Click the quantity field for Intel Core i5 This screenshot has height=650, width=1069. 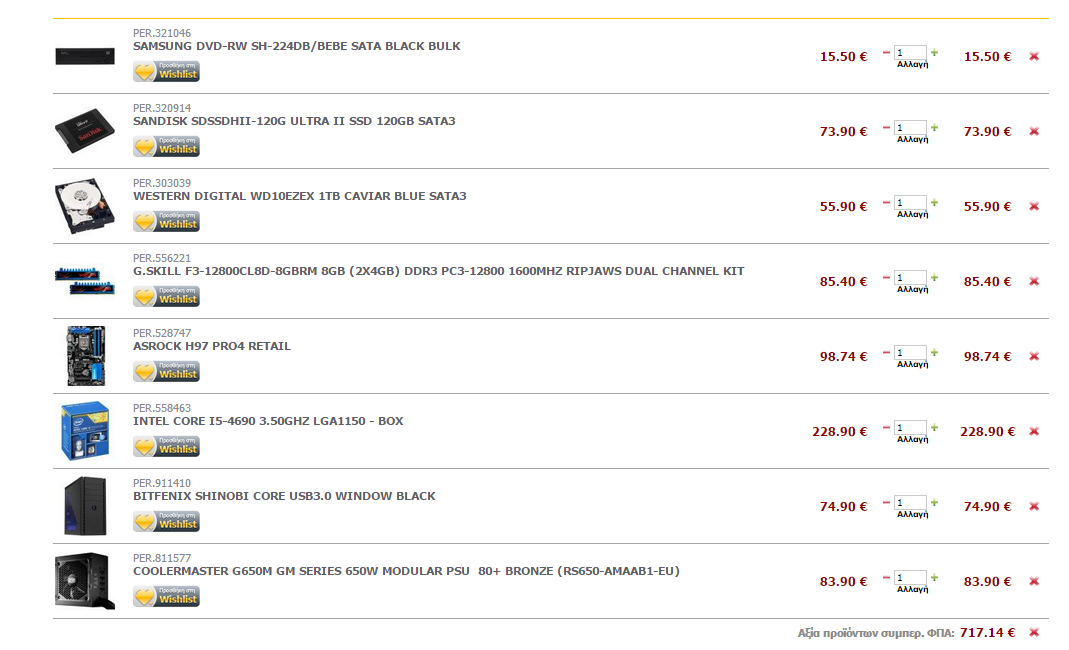(x=910, y=428)
